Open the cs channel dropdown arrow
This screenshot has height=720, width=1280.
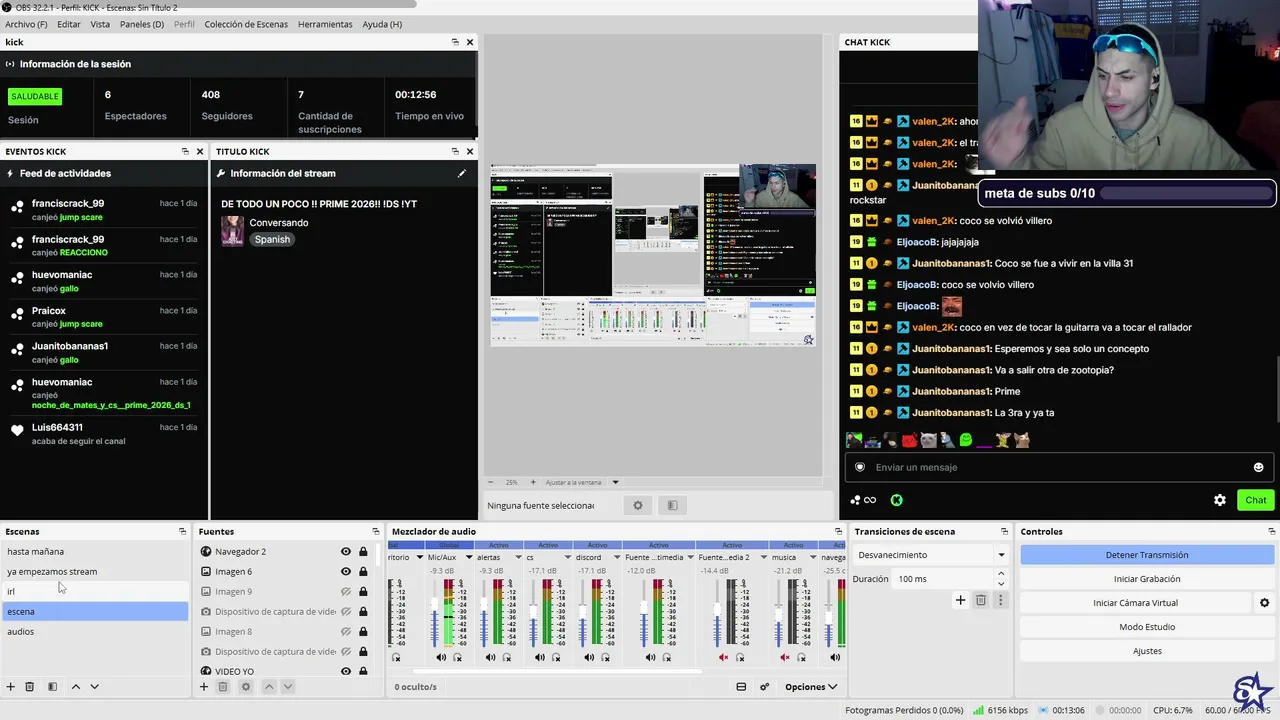point(567,557)
